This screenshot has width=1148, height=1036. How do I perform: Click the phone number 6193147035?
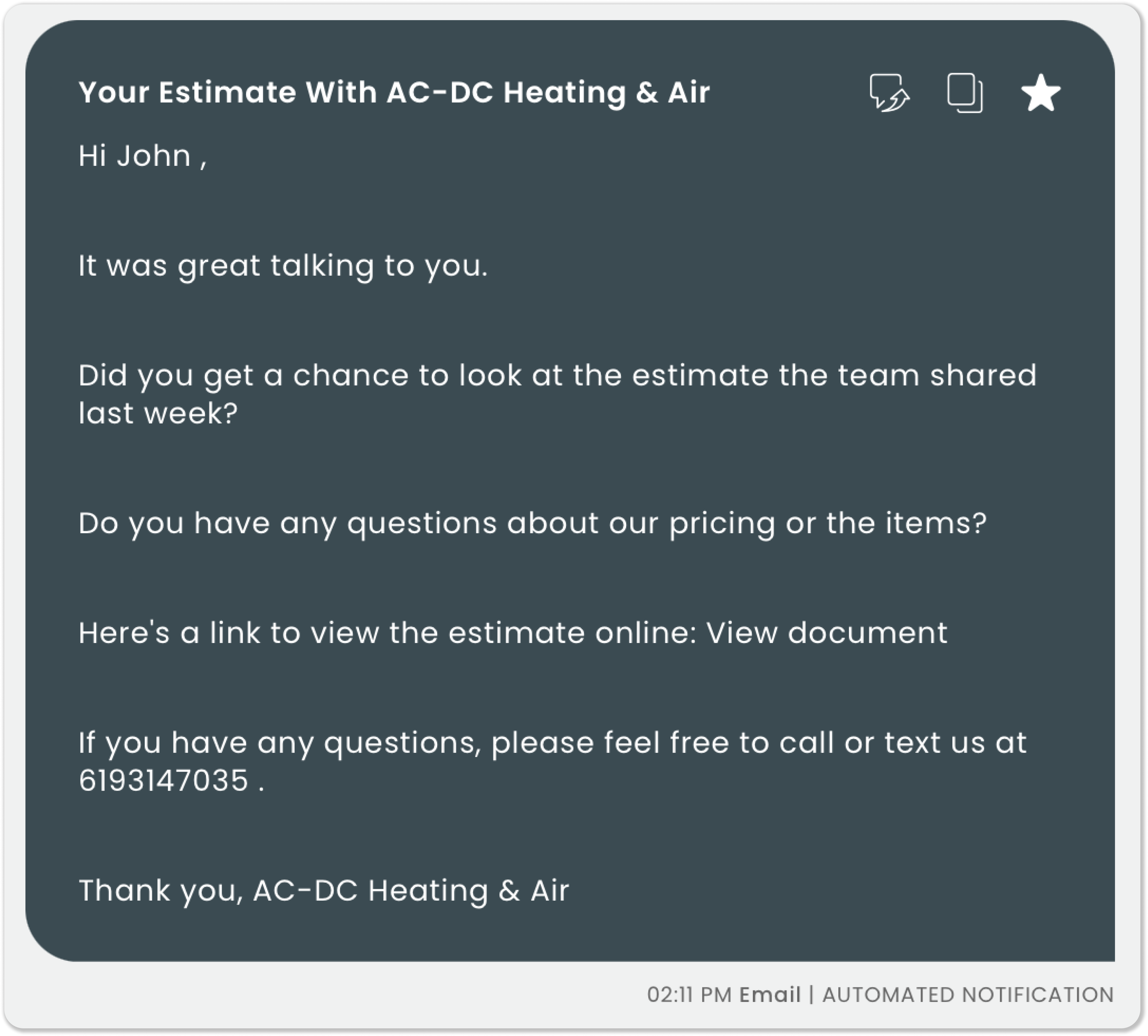164,780
